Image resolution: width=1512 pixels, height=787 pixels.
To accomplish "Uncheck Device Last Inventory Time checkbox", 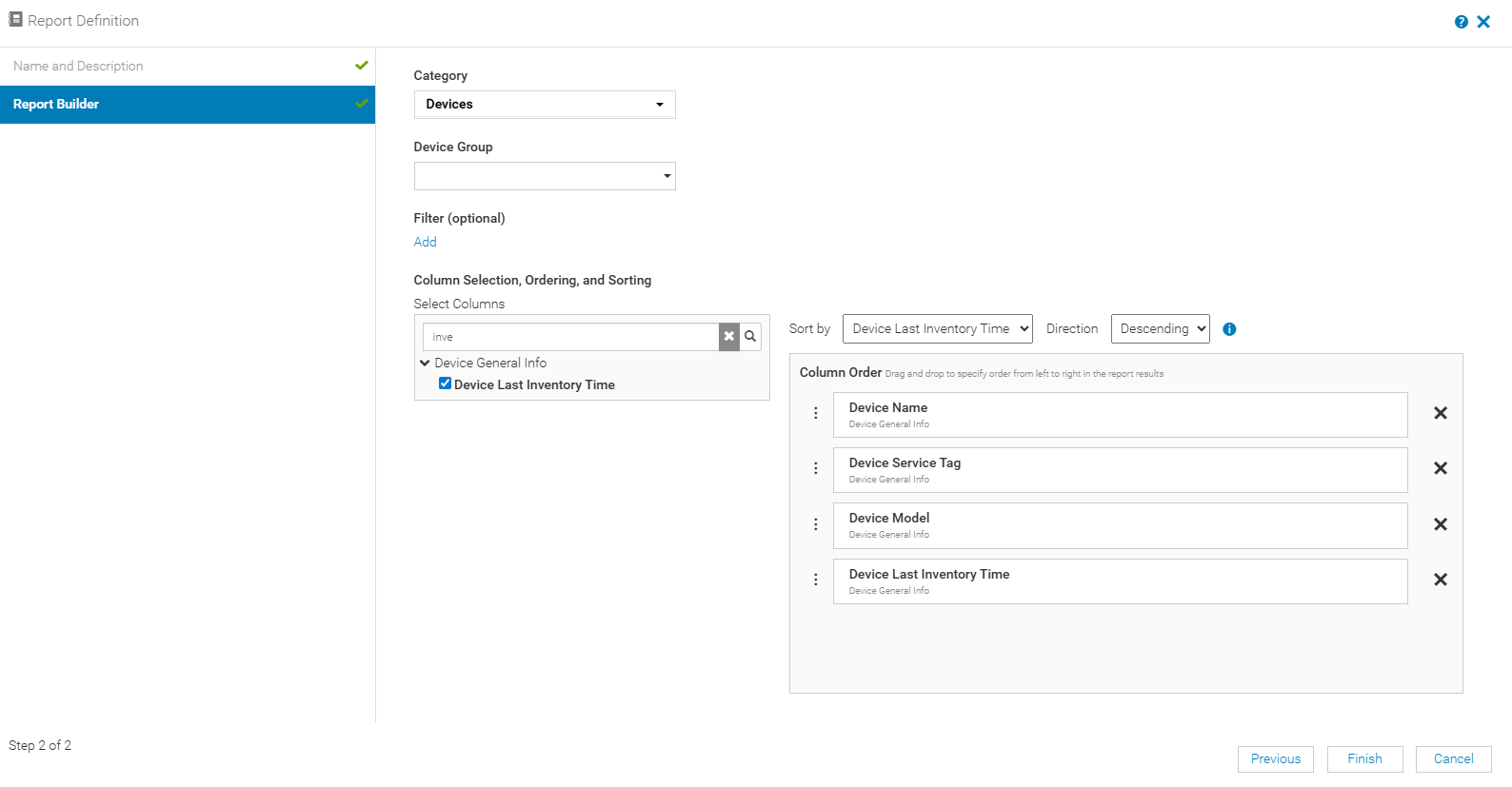I will pyautogui.click(x=445, y=384).
